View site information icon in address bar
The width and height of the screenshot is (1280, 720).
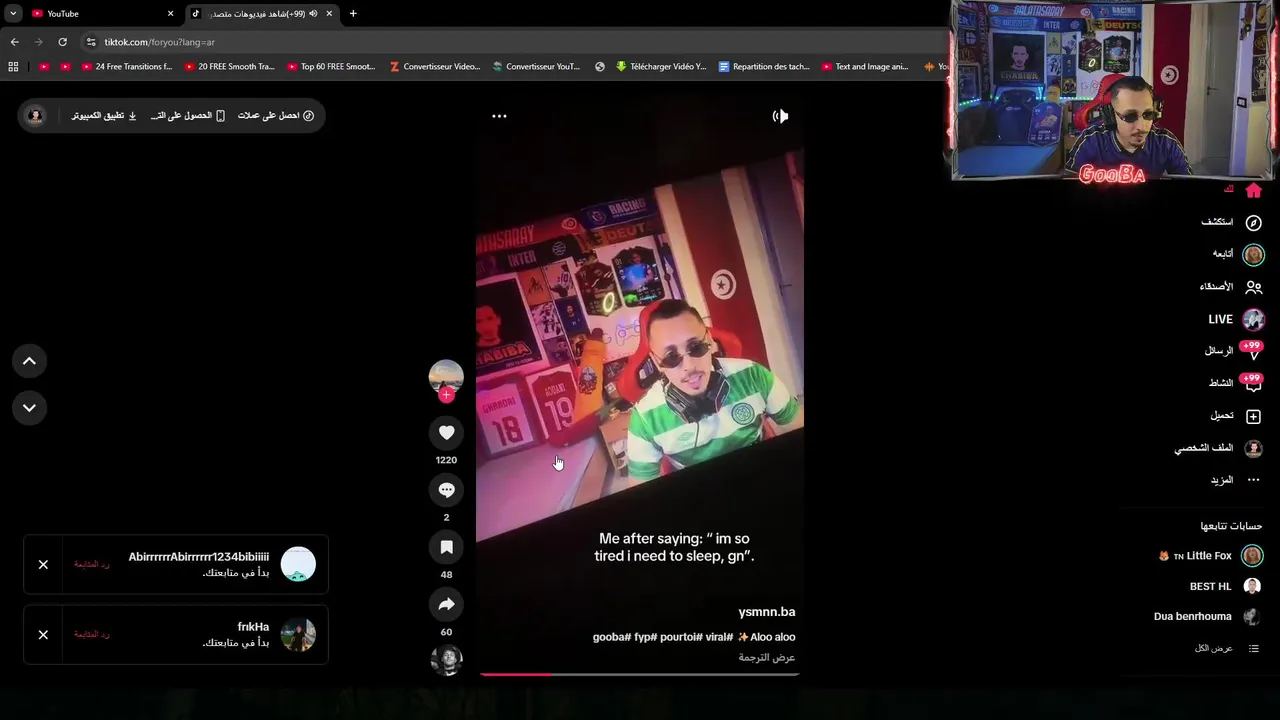coord(91,42)
